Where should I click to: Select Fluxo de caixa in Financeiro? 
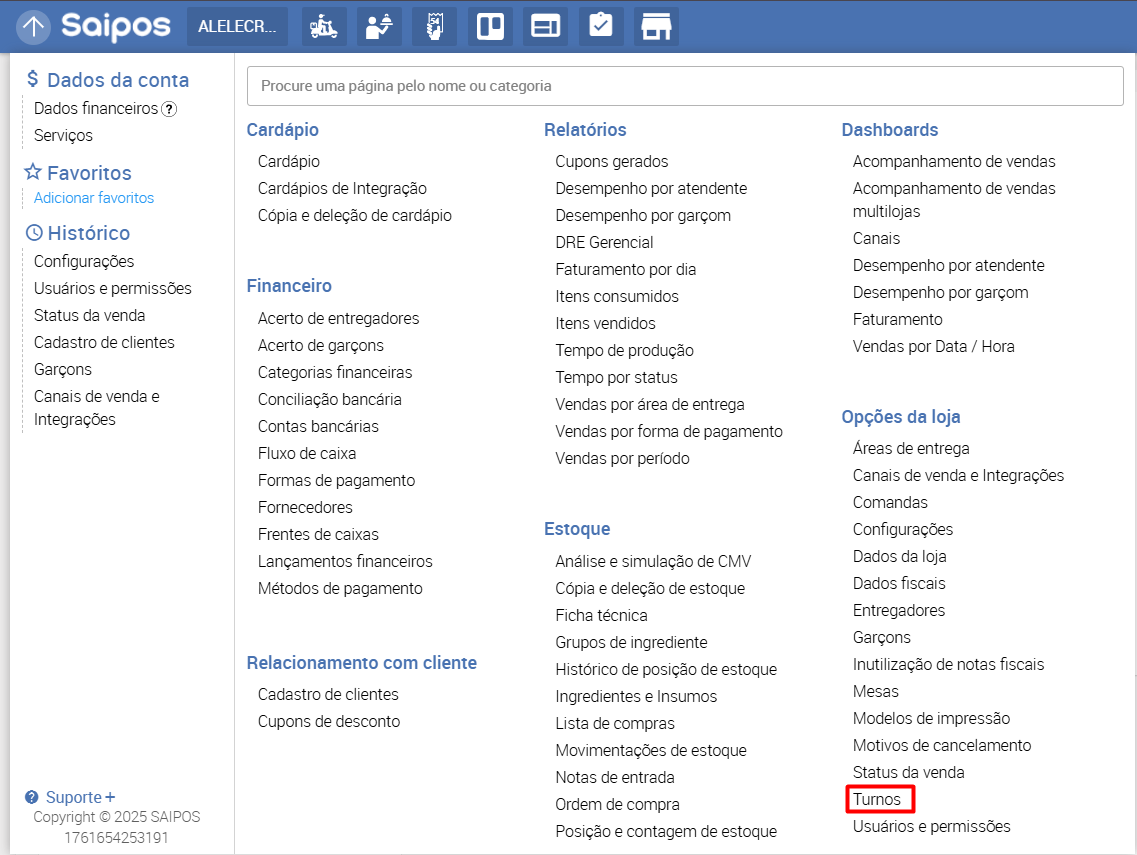point(307,453)
